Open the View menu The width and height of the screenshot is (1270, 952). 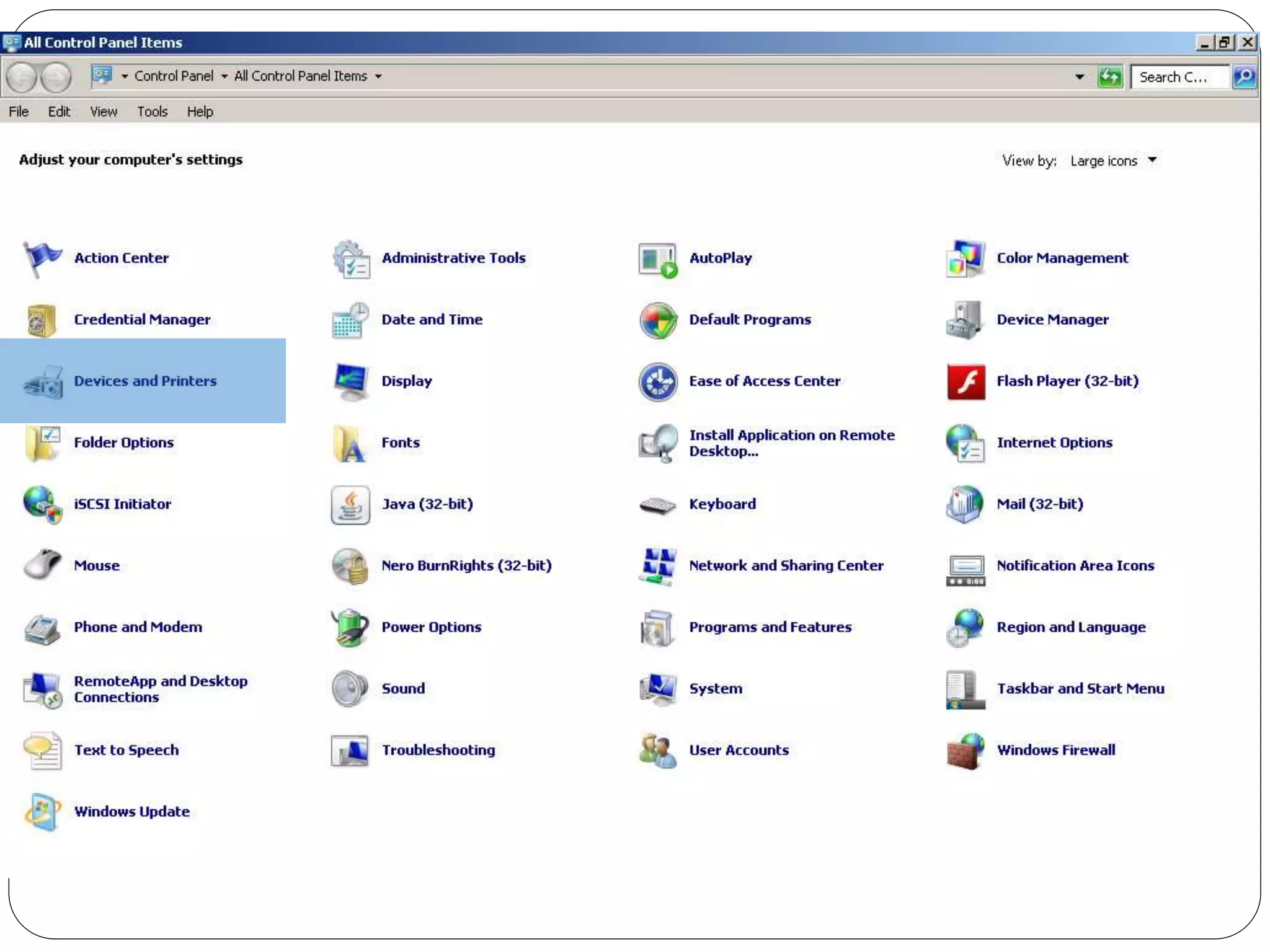[103, 112]
